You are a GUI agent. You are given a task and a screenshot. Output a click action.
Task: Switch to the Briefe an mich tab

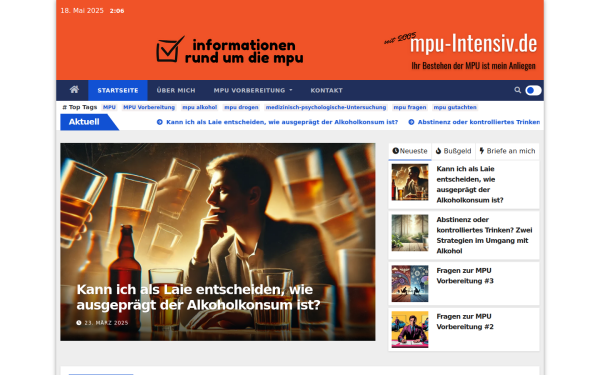tap(507, 151)
